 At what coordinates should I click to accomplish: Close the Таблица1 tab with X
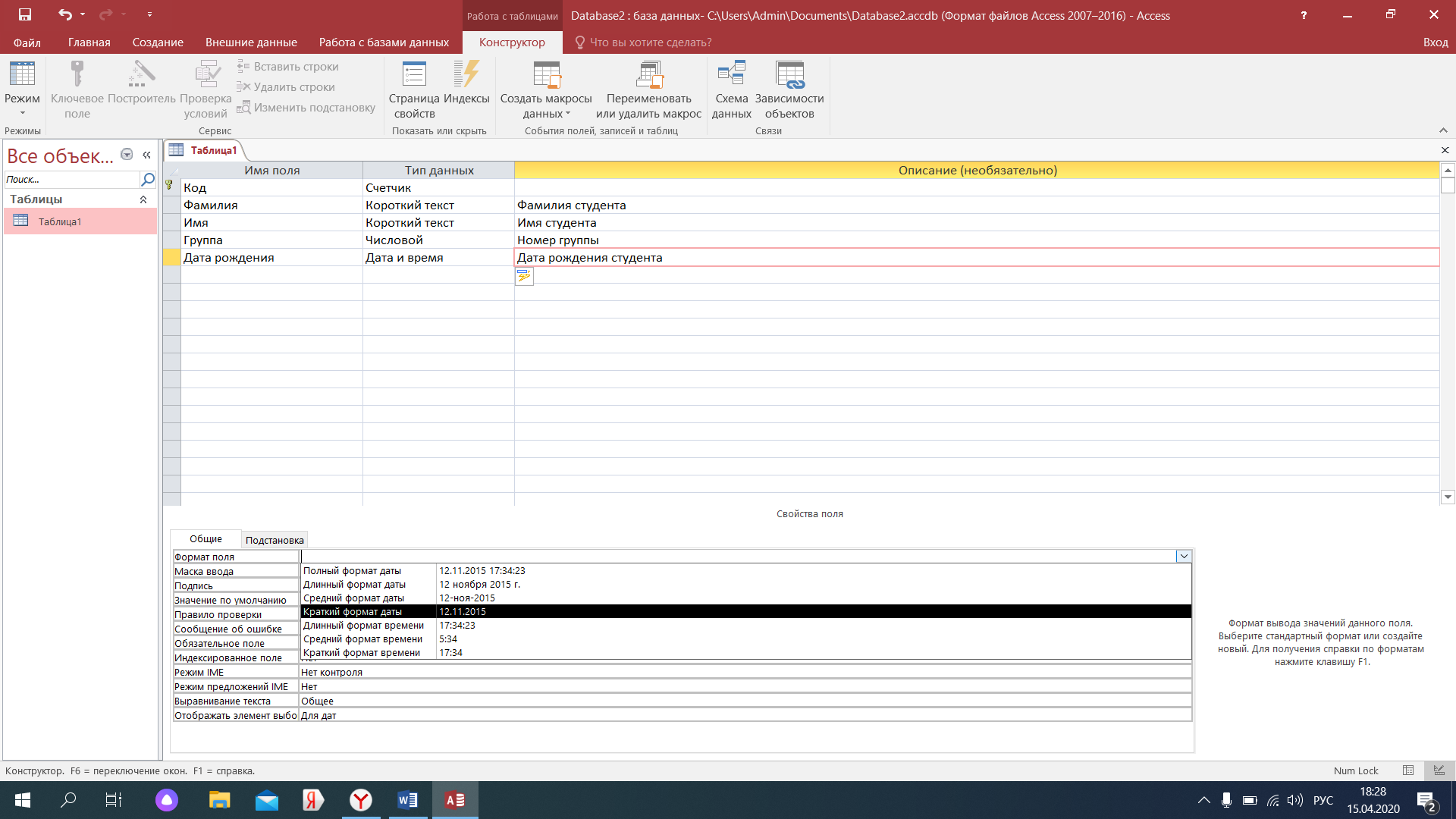(x=1445, y=150)
